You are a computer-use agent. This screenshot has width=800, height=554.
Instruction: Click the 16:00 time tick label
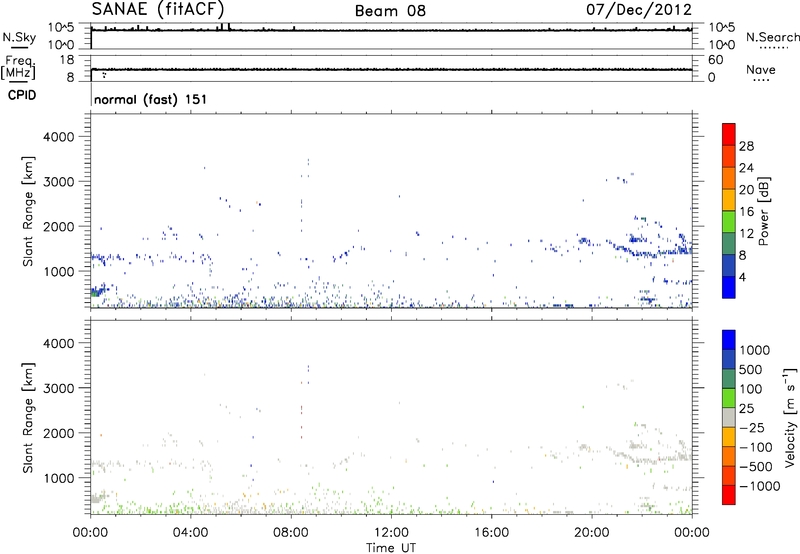tap(491, 533)
